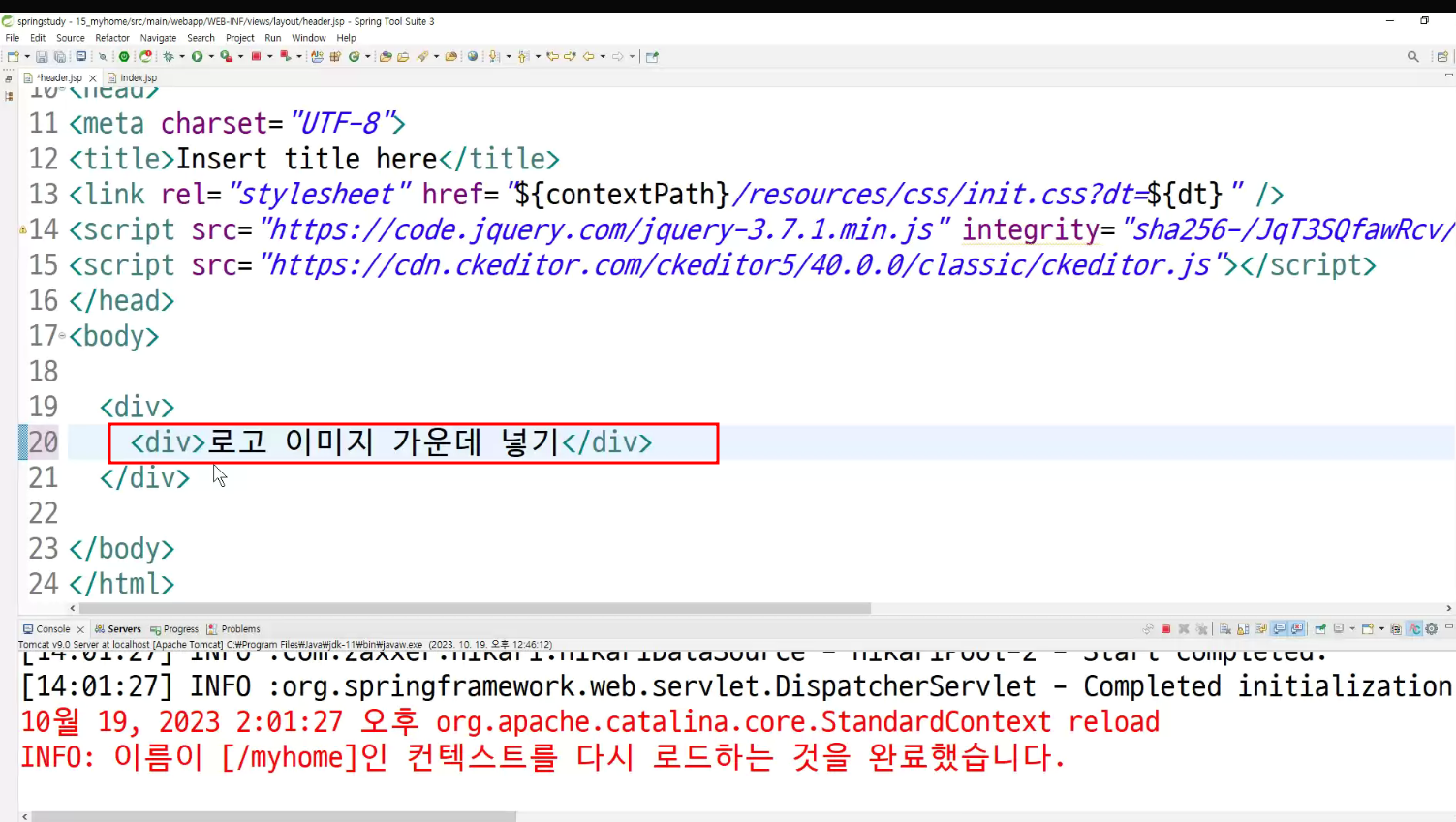Viewport: 1456px width, 822px height.
Task: Open the Forward history dropdown arrow
Action: tap(632, 57)
